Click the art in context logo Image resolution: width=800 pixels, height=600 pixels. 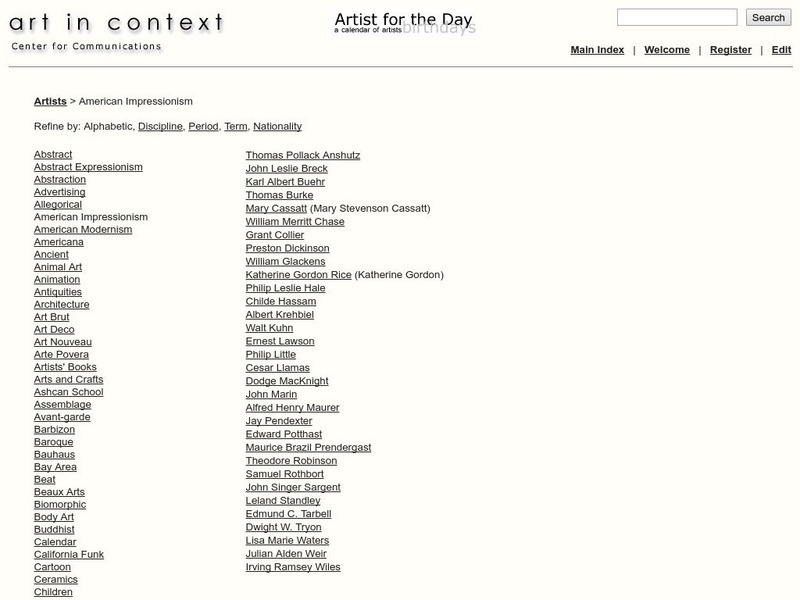tap(117, 22)
